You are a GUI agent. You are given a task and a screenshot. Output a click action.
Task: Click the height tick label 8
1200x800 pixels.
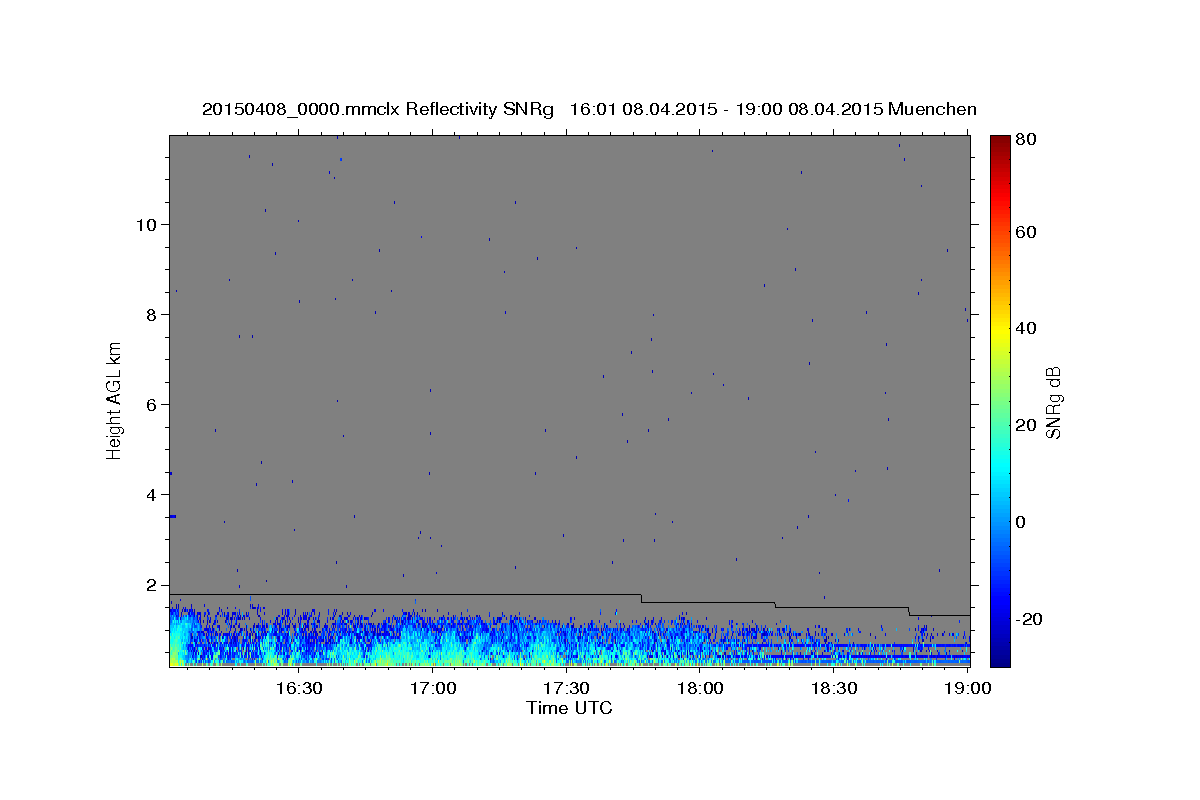pos(149,314)
